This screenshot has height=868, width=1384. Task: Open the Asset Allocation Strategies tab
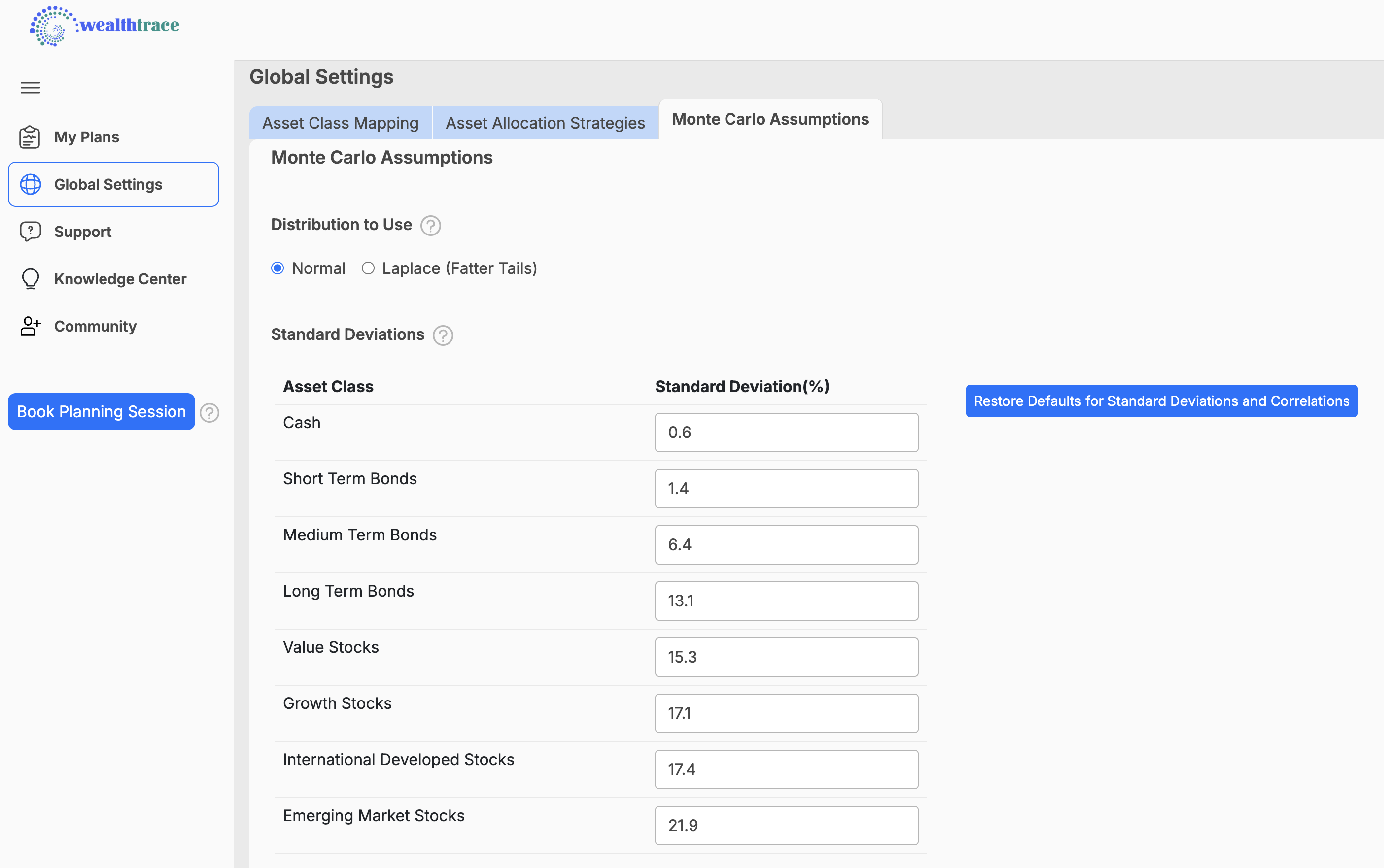(x=545, y=123)
